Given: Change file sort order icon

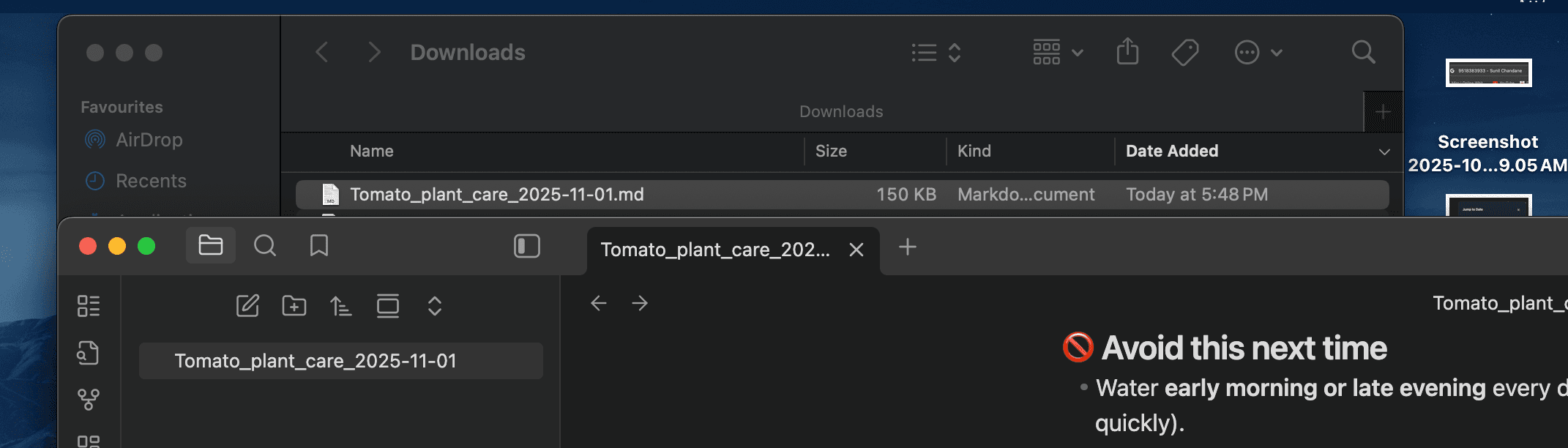Looking at the screenshot, I should point(341,306).
